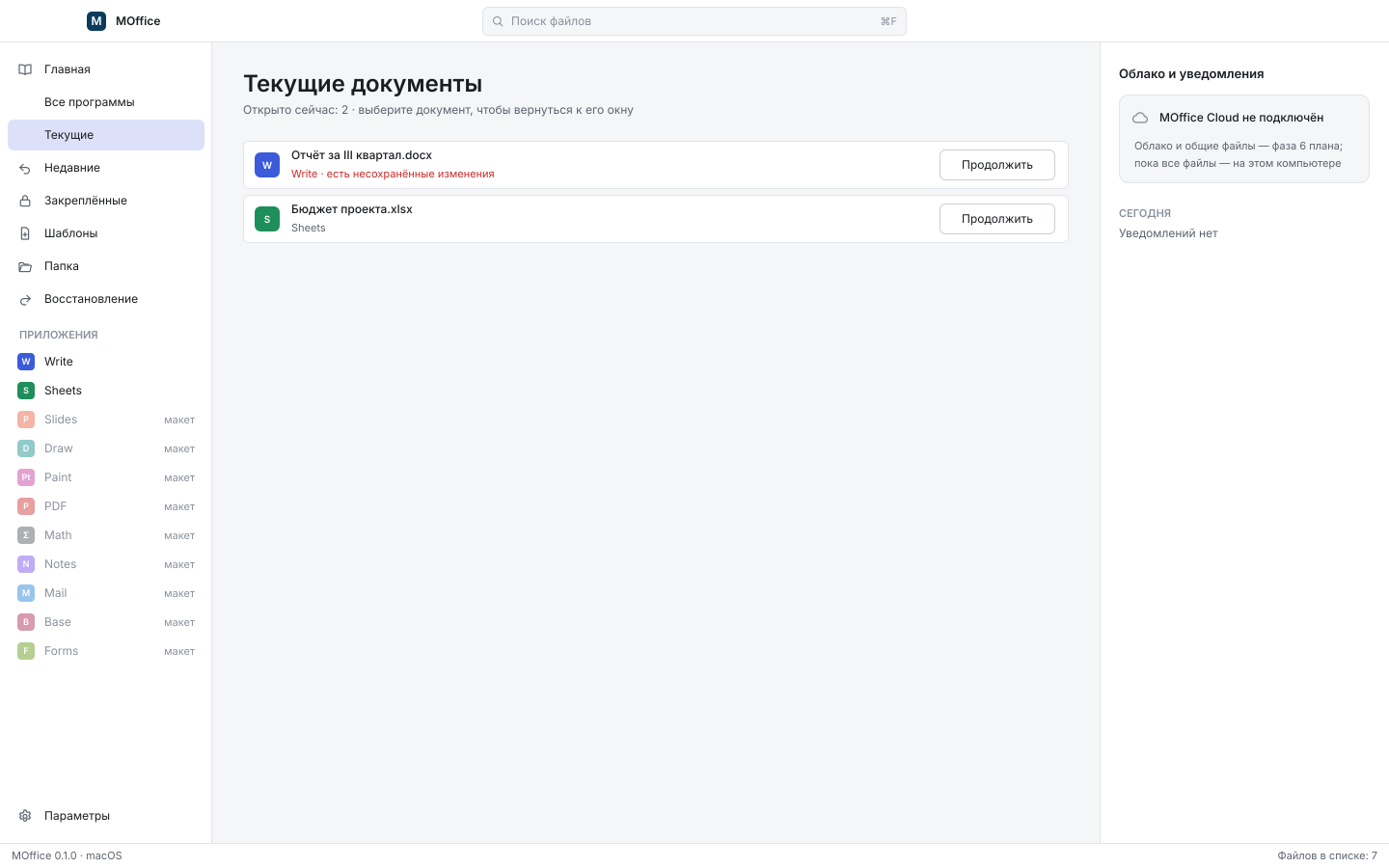Open Все программы section
The height and width of the screenshot is (868, 1389).
(x=106, y=102)
